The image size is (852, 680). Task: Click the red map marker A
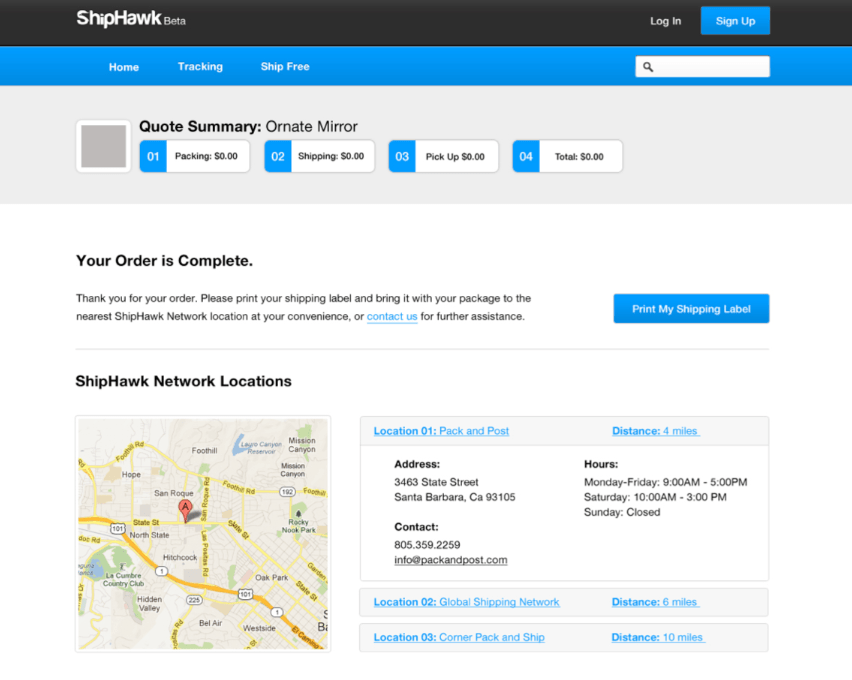184,509
